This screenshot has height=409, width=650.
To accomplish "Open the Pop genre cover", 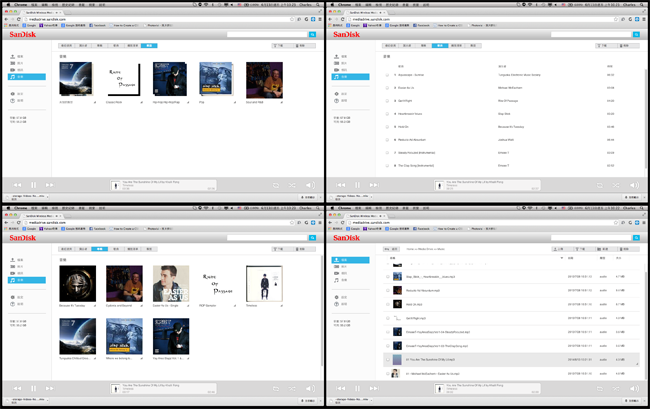I will coord(217,79).
